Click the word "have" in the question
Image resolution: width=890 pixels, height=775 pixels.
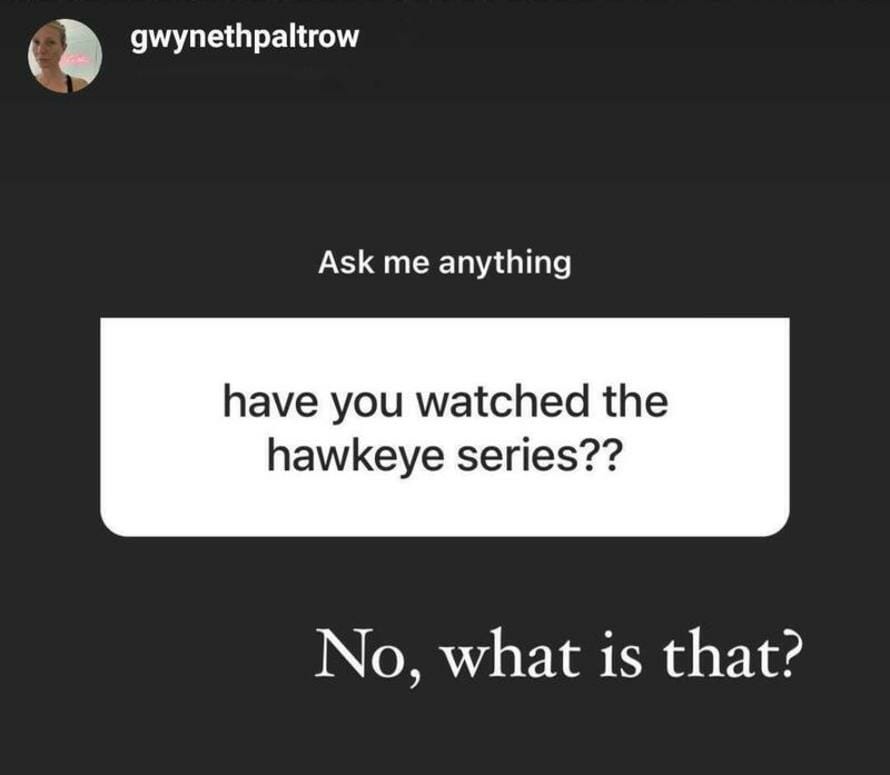(270, 401)
